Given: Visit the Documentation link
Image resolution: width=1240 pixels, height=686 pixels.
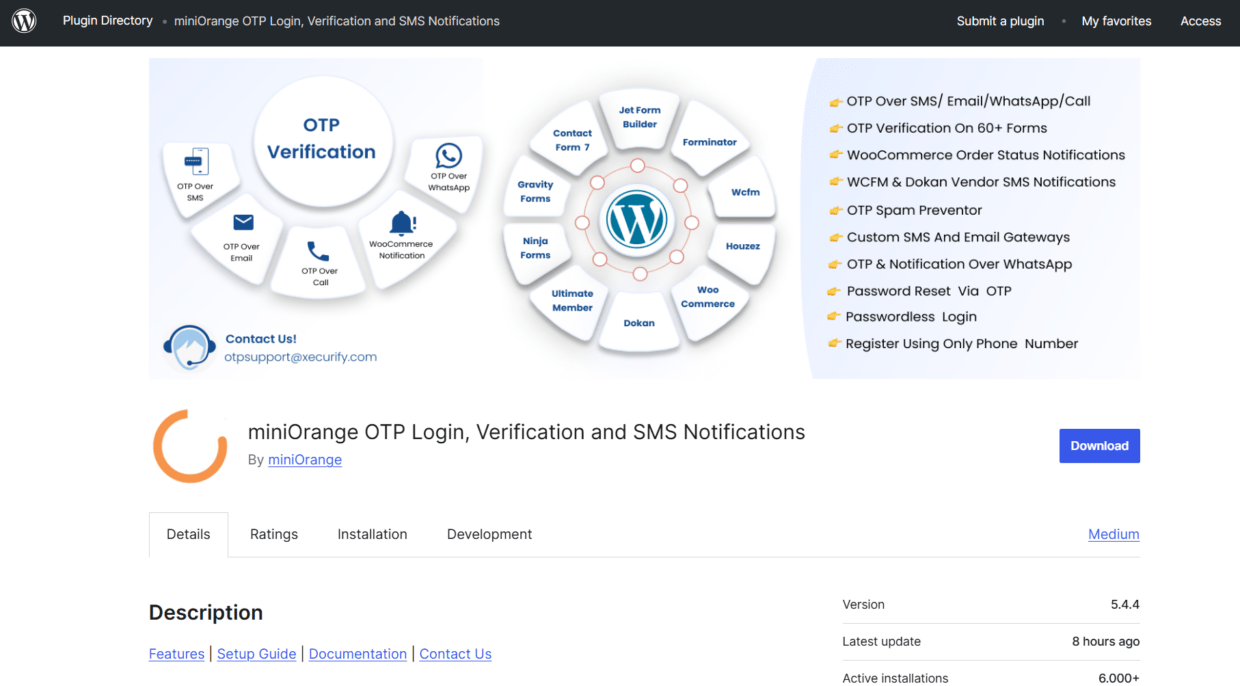Looking at the screenshot, I should click(x=357, y=653).
